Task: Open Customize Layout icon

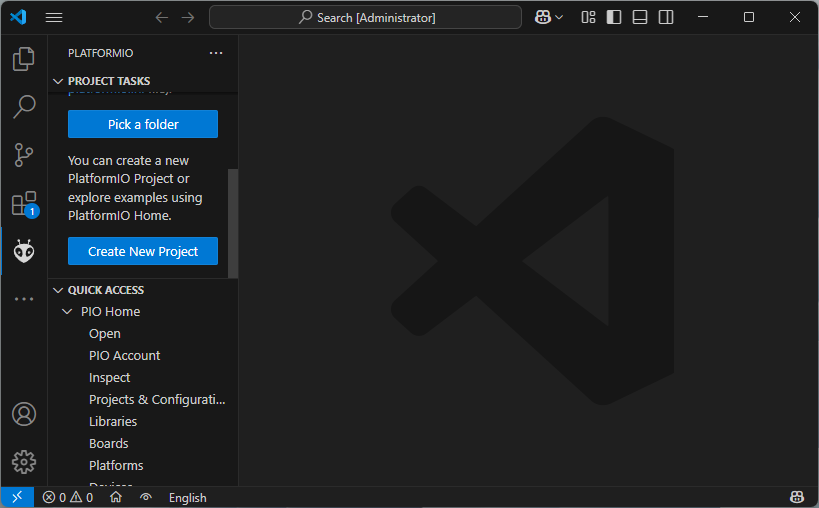Action: click(x=588, y=17)
